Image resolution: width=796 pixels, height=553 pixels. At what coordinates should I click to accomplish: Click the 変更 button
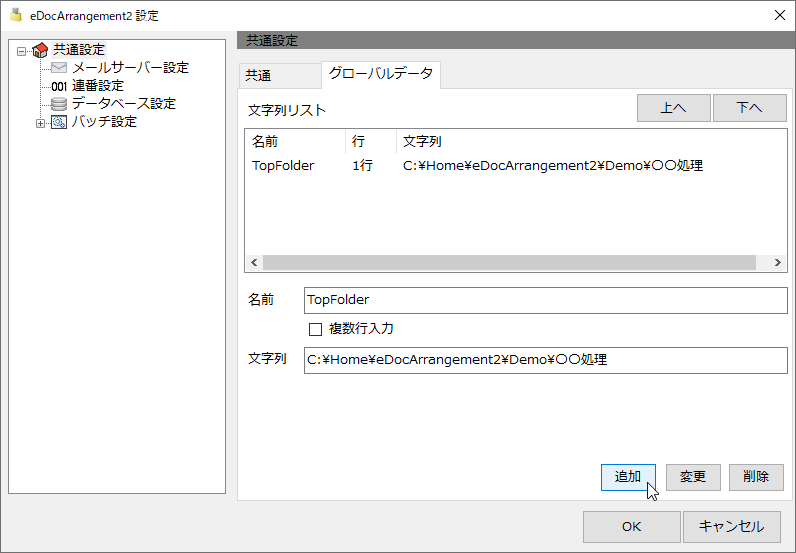click(693, 477)
